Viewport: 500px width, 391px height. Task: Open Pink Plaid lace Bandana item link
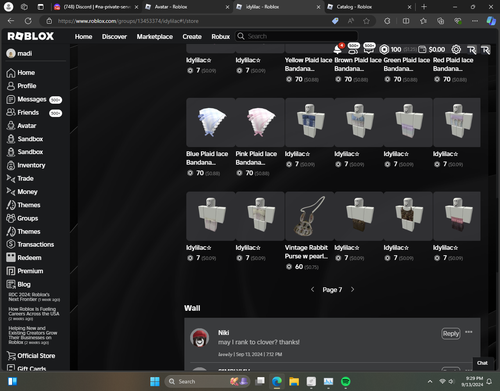pos(256,158)
